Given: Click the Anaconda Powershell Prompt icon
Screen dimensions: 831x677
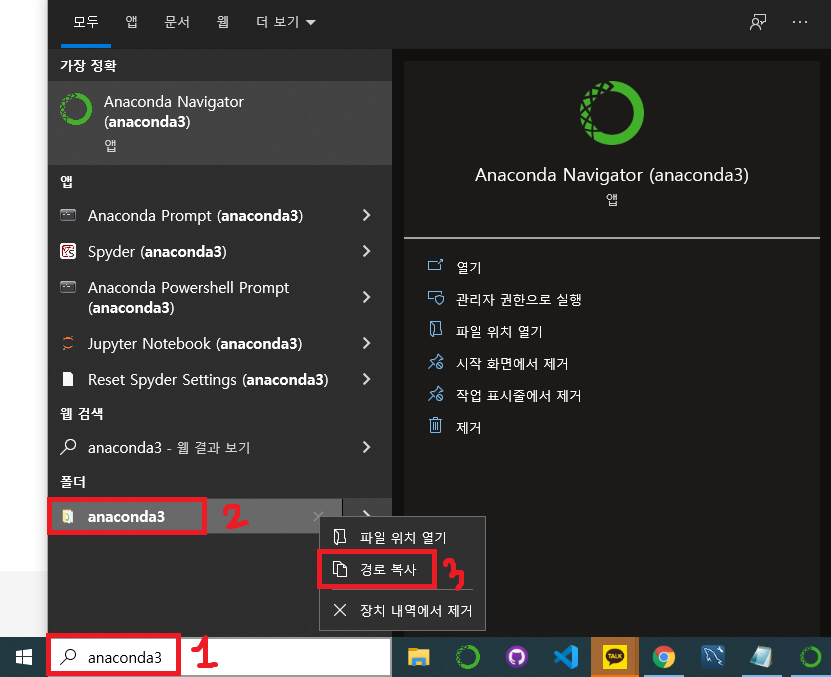Looking at the screenshot, I should point(68,287).
